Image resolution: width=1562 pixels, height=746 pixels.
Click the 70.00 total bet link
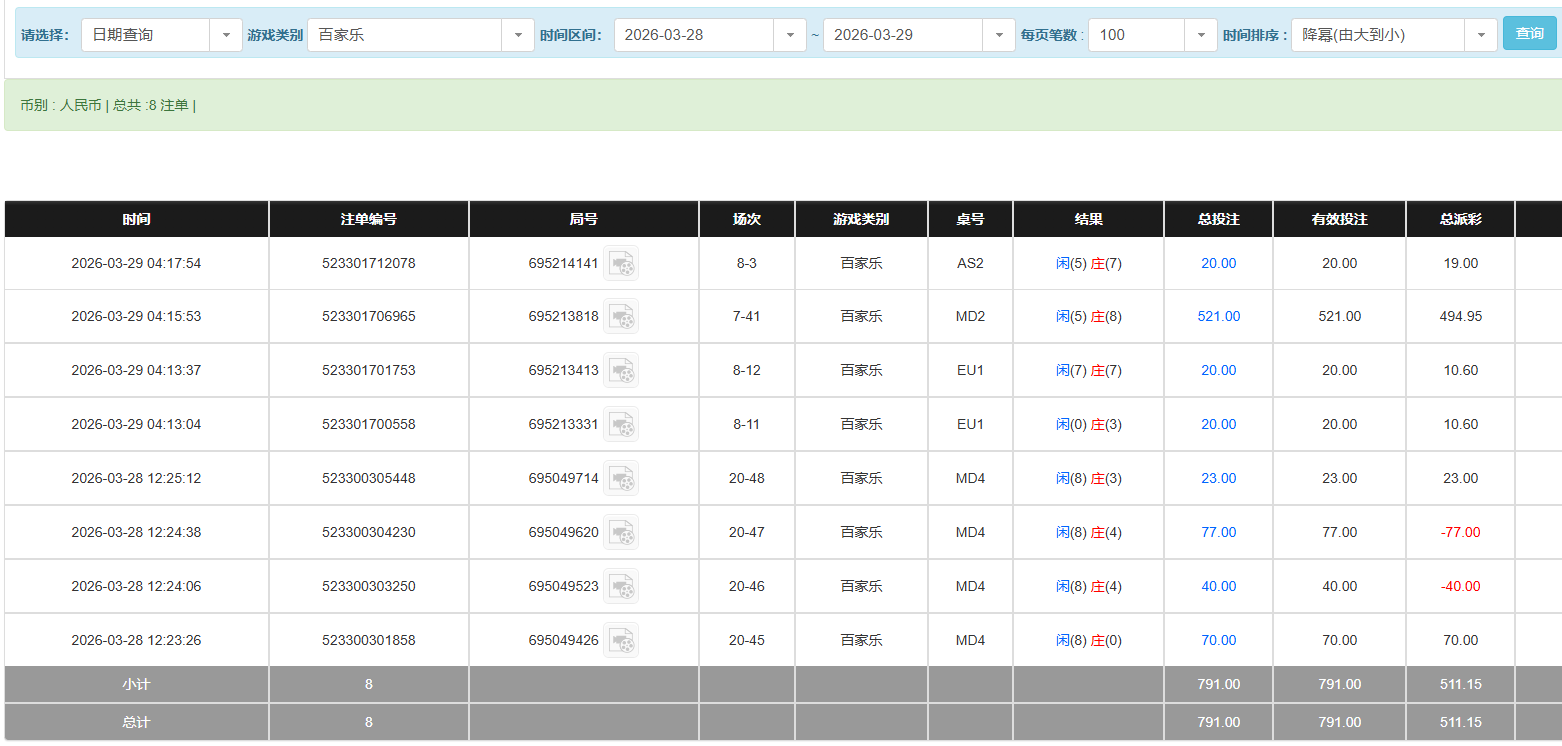coord(1218,641)
